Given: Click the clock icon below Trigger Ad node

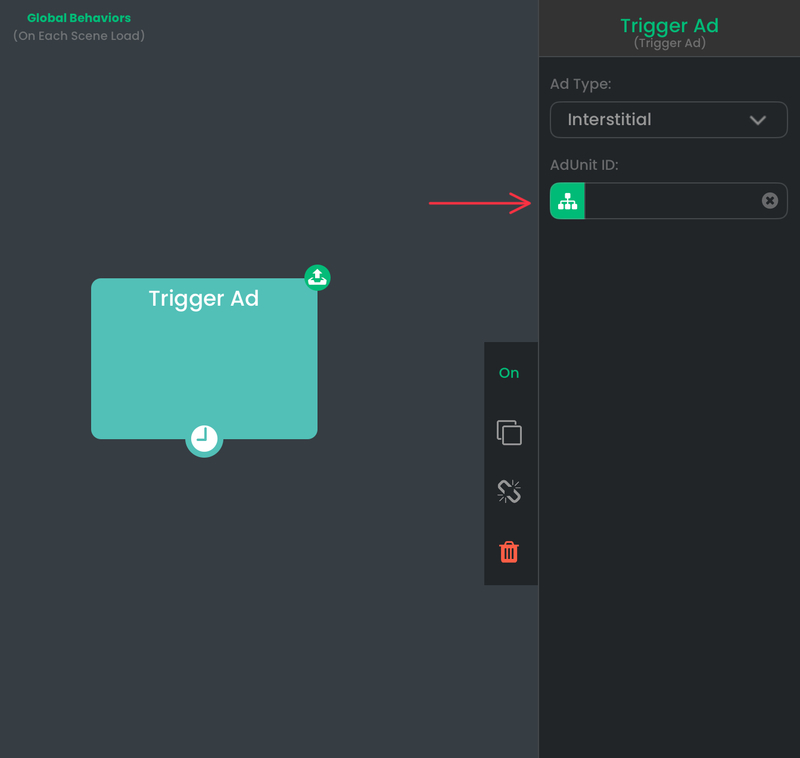Looking at the screenshot, I should [204, 439].
